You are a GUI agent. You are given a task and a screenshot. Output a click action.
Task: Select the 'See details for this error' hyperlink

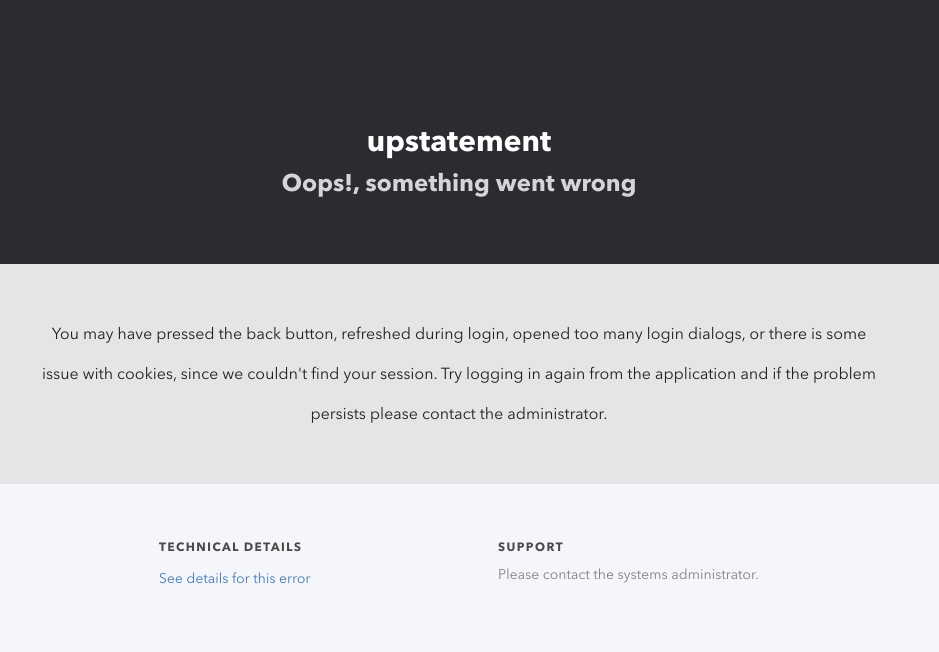tap(234, 578)
